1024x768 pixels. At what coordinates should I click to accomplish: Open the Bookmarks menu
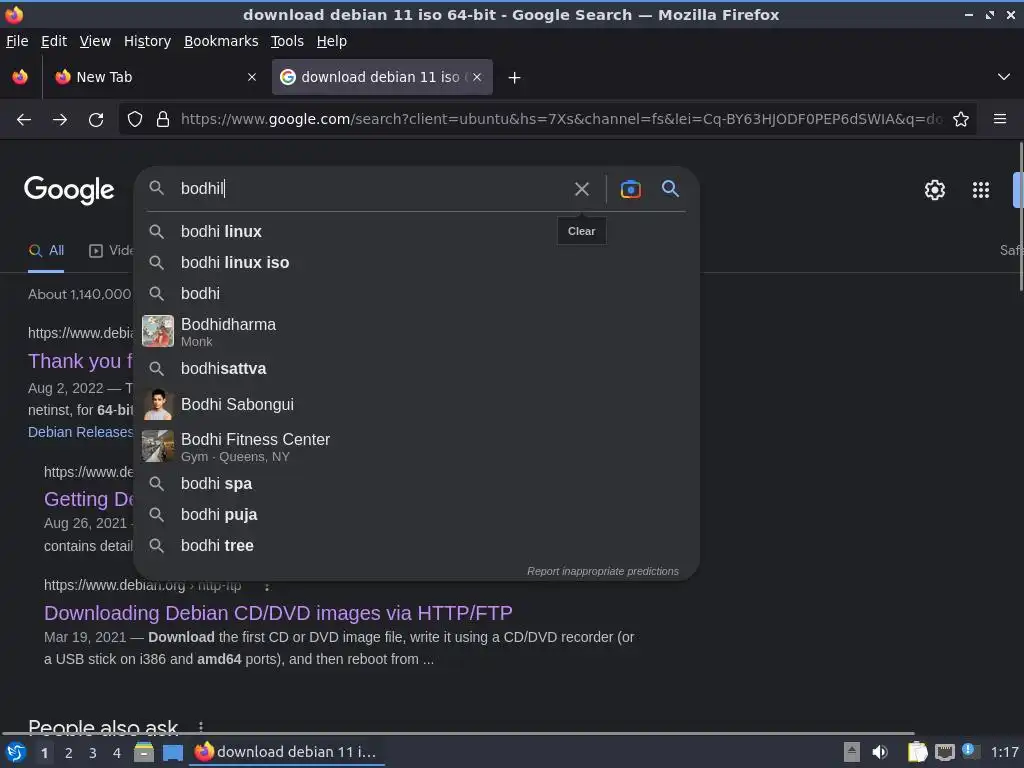tap(221, 41)
